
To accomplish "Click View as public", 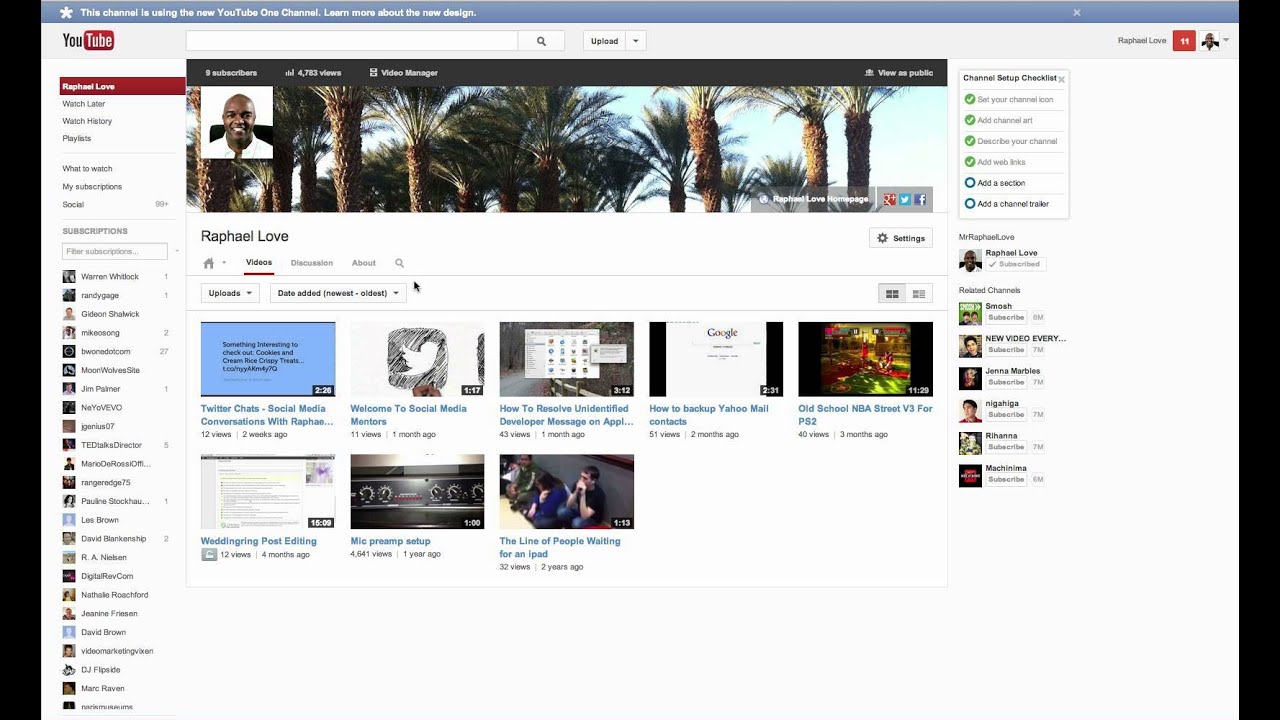I will pyautogui.click(x=899, y=73).
